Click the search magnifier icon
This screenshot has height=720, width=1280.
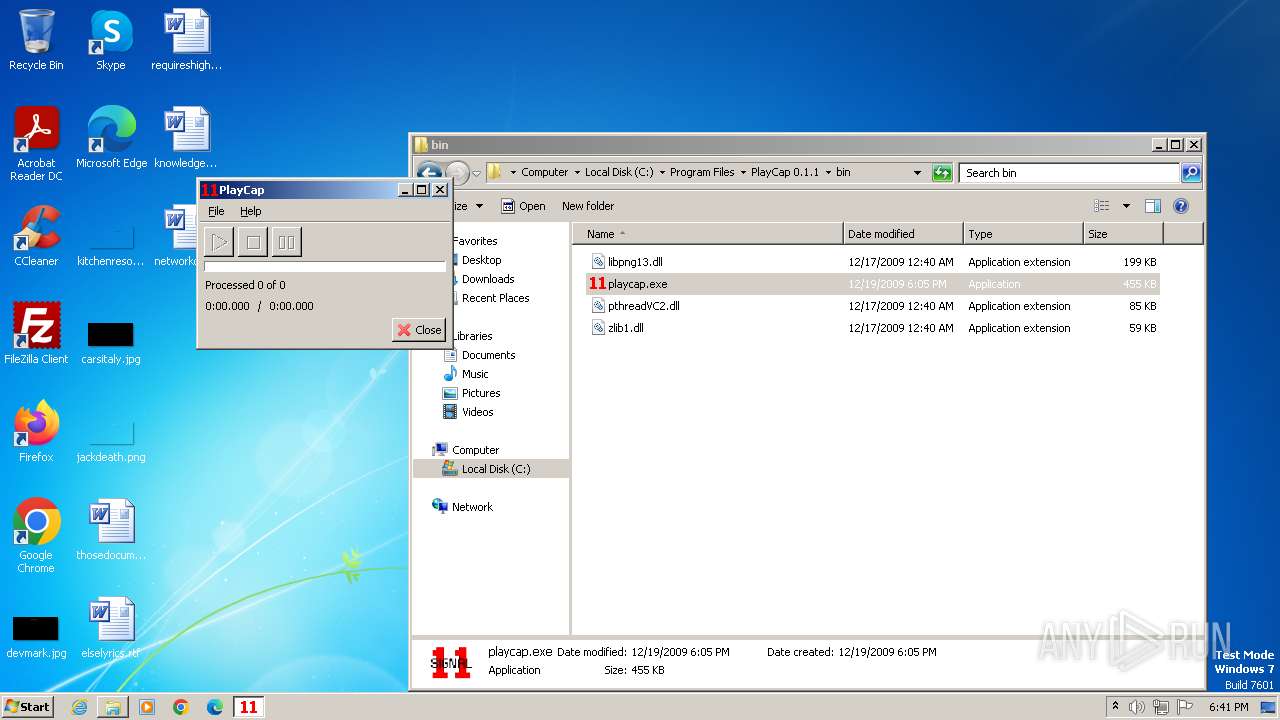1190,173
